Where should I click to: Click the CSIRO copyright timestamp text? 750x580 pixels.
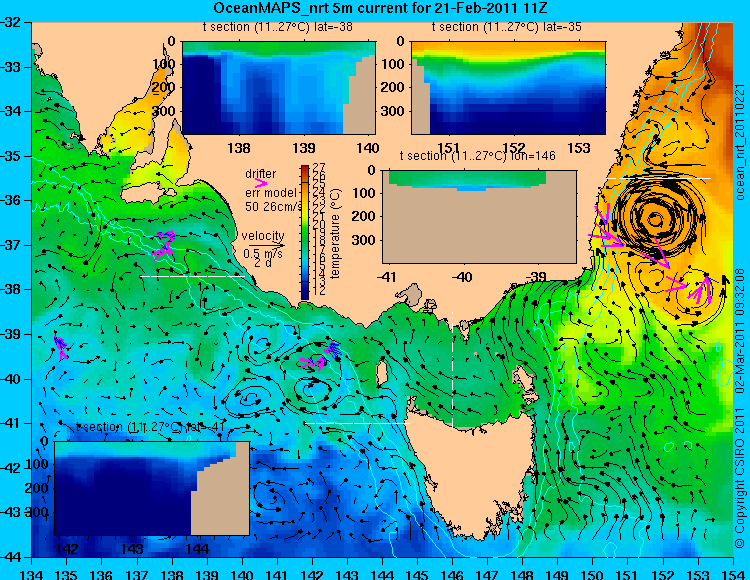(x=740, y=409)
